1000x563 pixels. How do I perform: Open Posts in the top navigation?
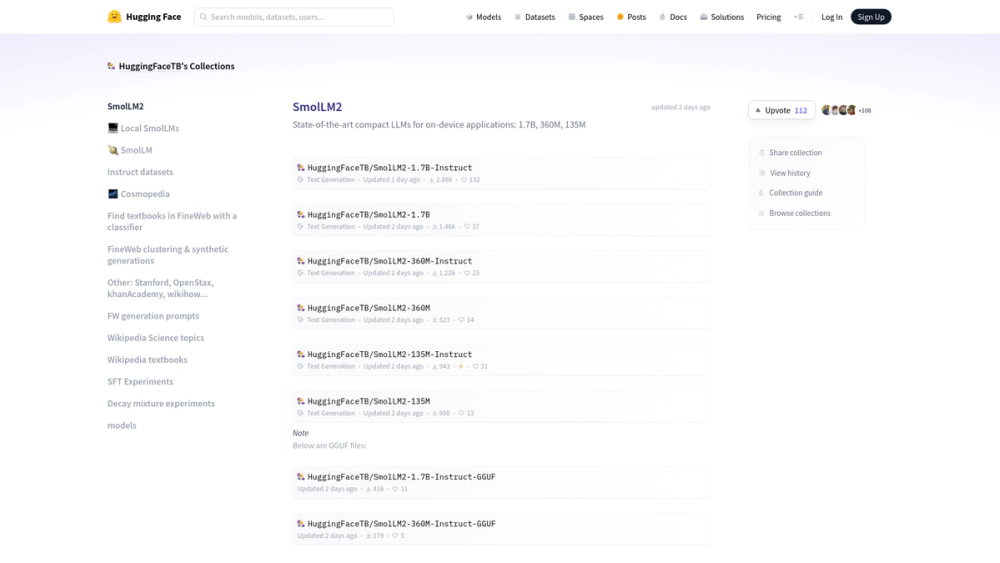[631, 17]
